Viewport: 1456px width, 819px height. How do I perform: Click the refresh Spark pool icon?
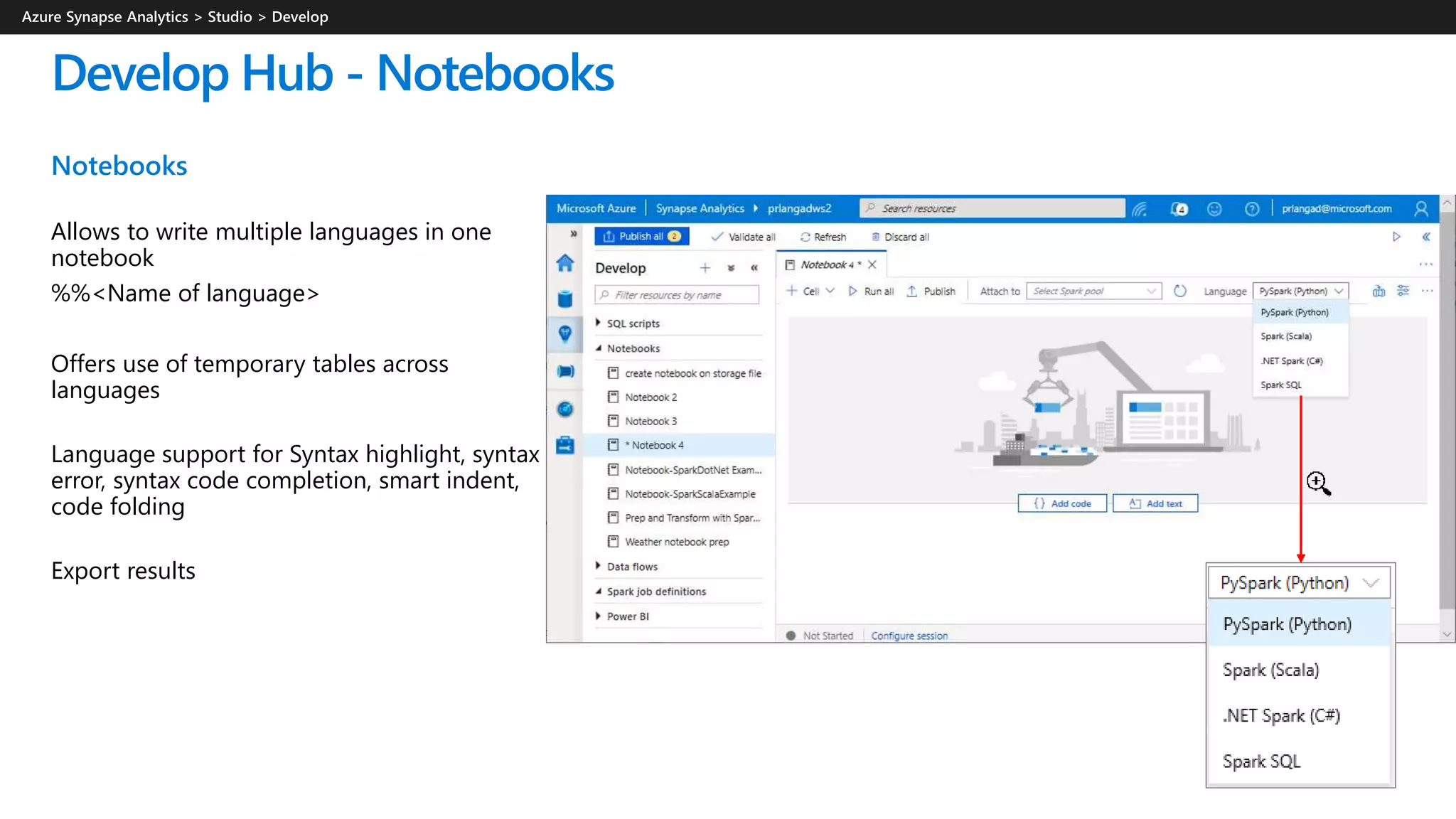[1180, 291]
